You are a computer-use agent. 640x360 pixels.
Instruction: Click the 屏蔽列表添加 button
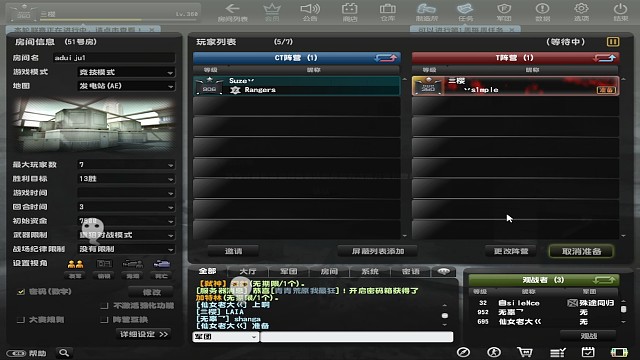(x=378, y=251)
